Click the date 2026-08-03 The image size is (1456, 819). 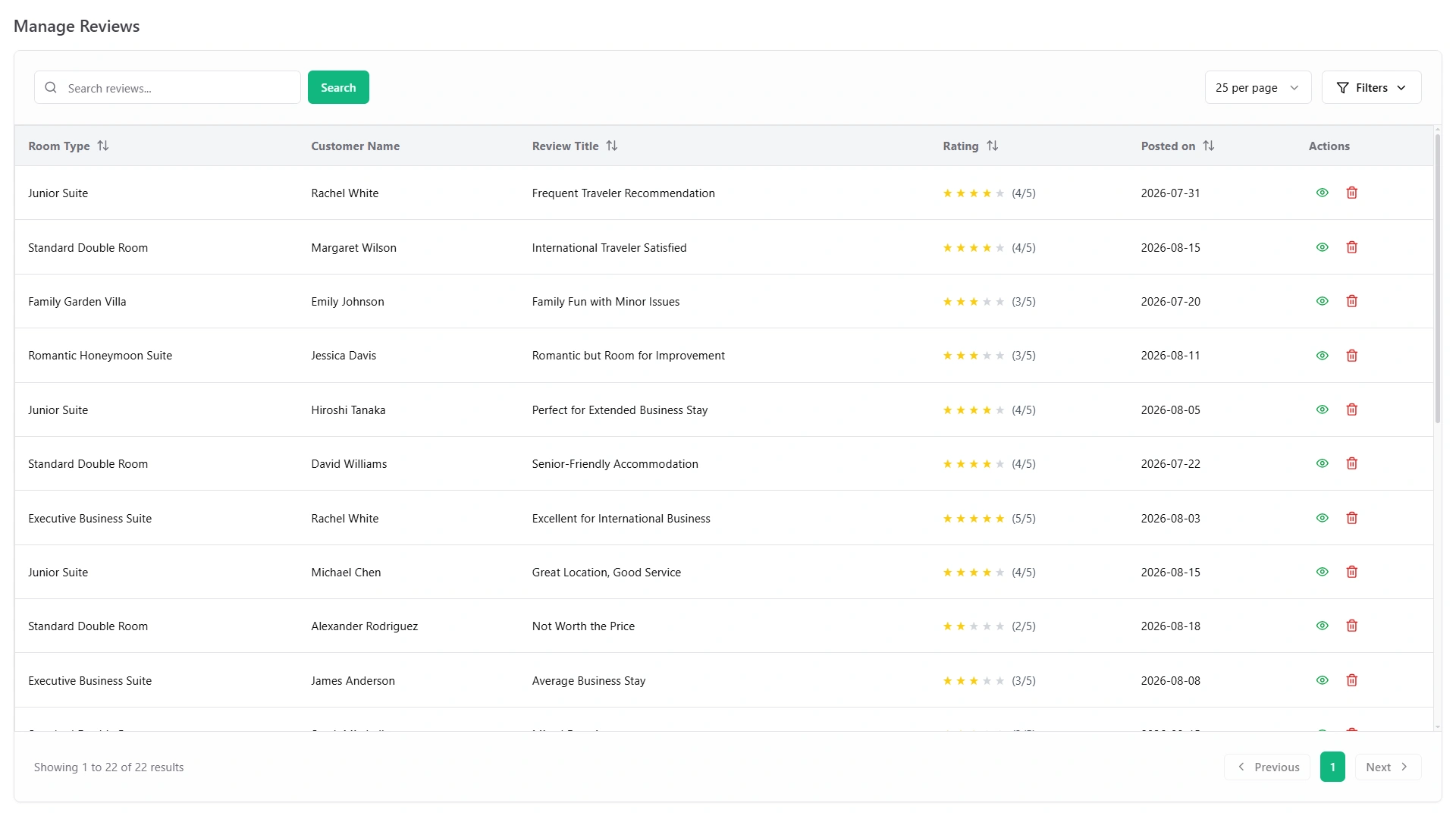tap(1170, 519)
